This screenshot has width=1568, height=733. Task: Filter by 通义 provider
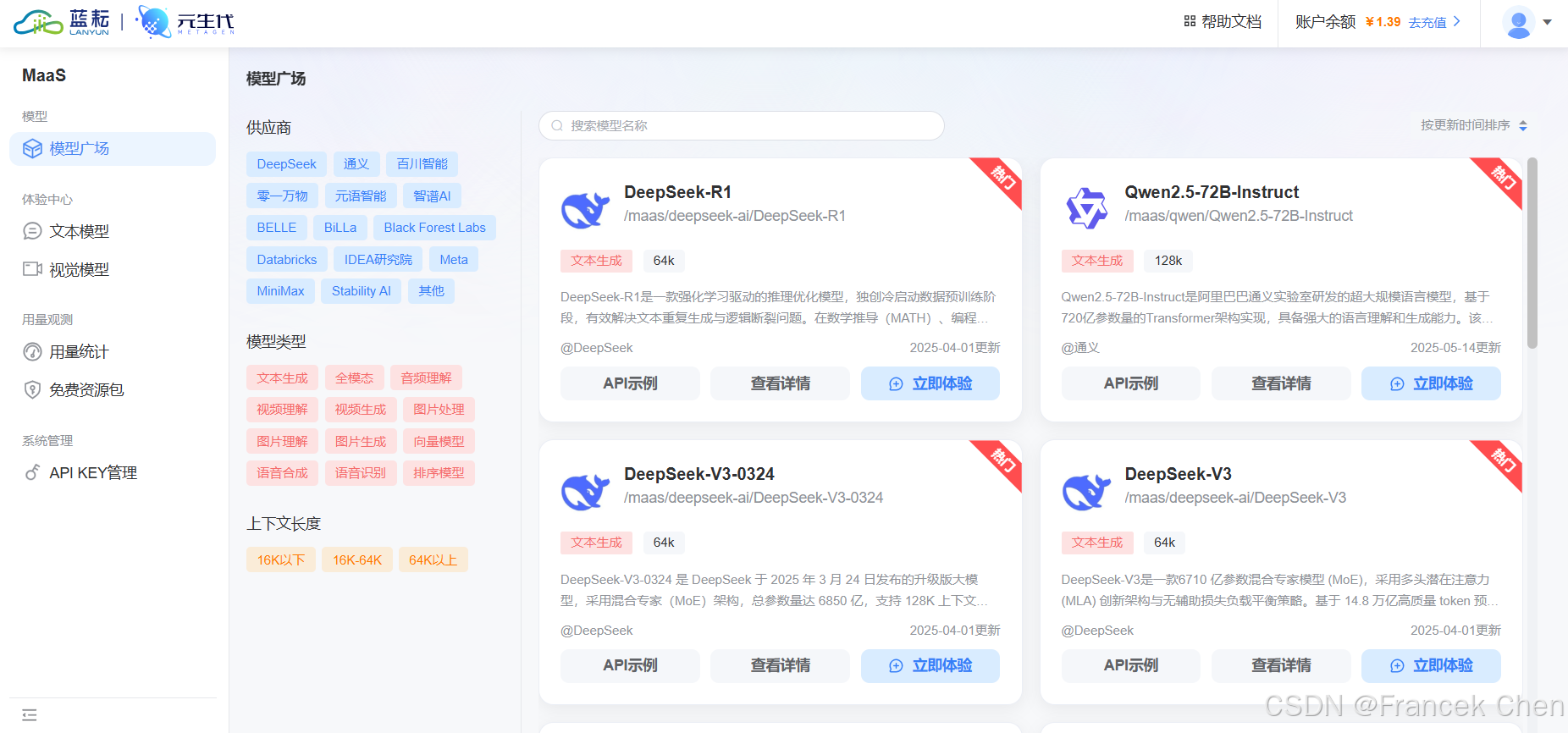(x=356, y=164)
